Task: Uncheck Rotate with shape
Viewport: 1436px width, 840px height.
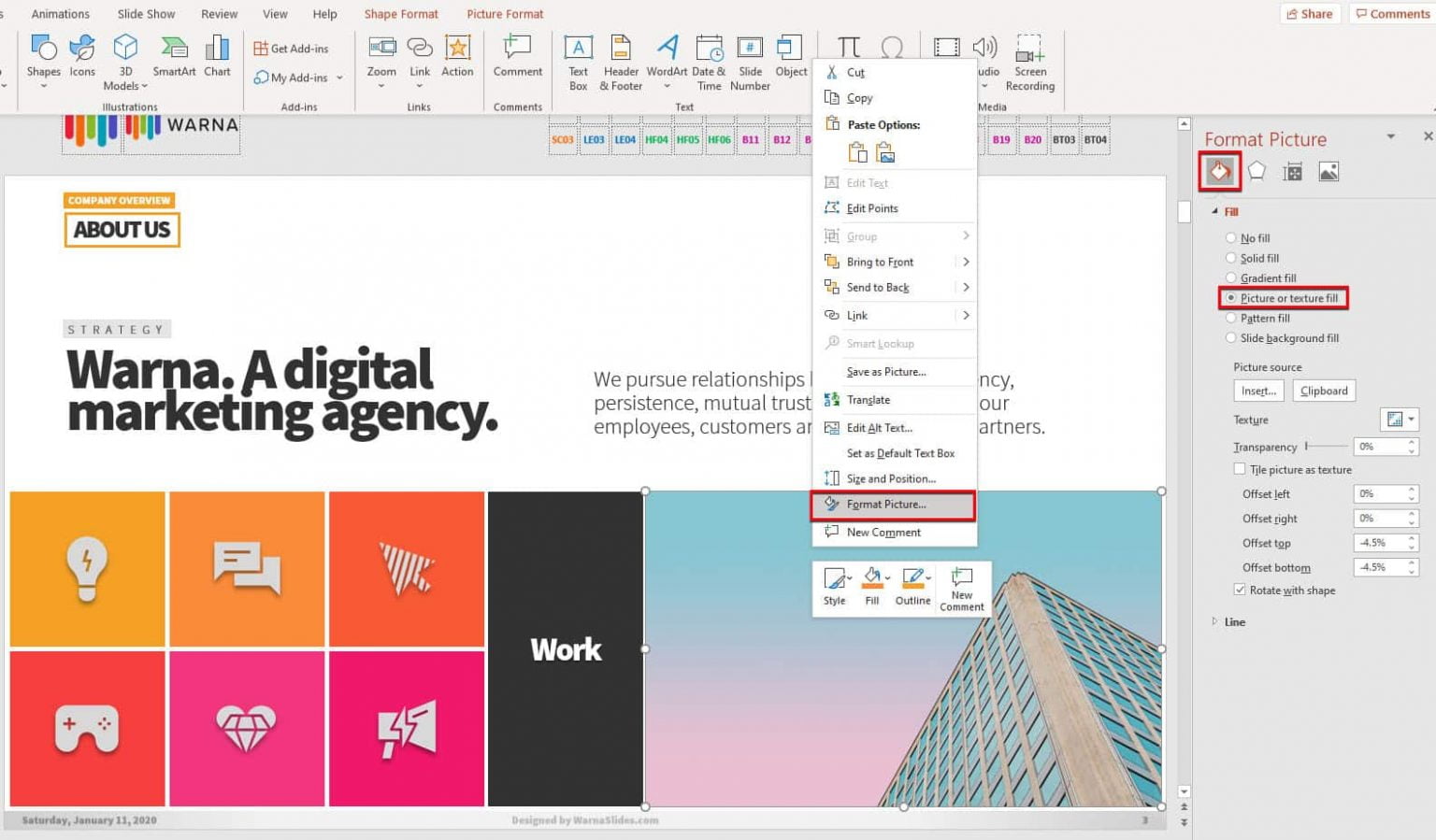Action: point(1240,589)
